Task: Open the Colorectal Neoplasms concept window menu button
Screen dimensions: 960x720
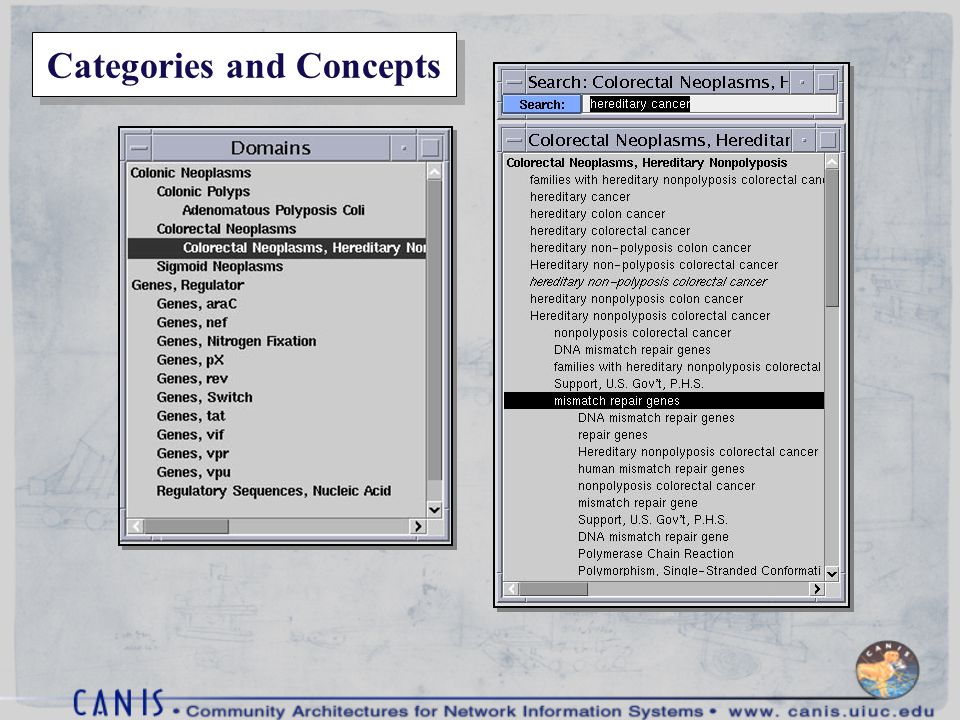Action: 515,140
